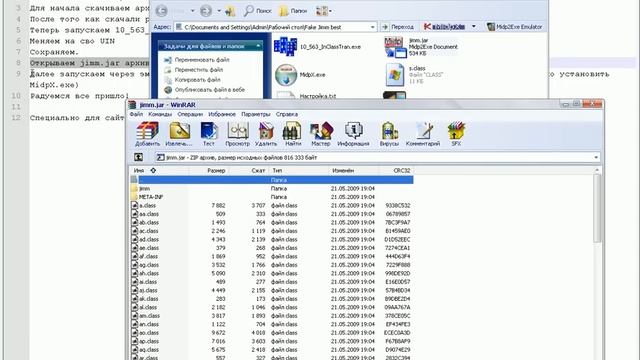
Task: Select a.class in the archive list
Action: point(271,205)
